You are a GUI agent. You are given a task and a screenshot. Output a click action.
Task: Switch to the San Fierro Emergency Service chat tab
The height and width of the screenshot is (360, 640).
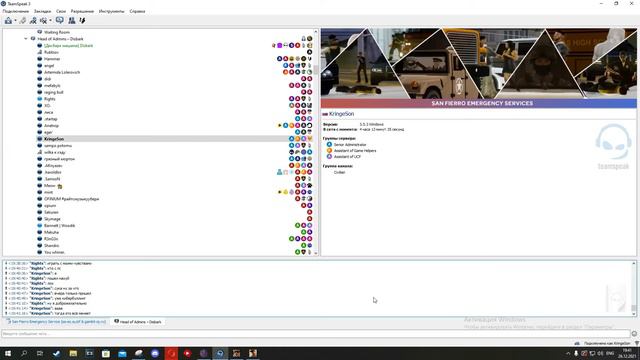tap(56, 322)
